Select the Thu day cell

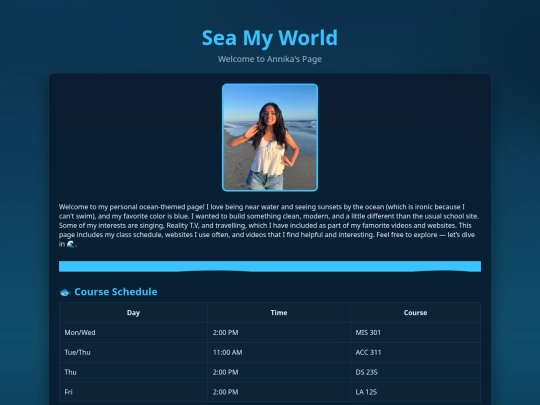[x=133, y=372]
